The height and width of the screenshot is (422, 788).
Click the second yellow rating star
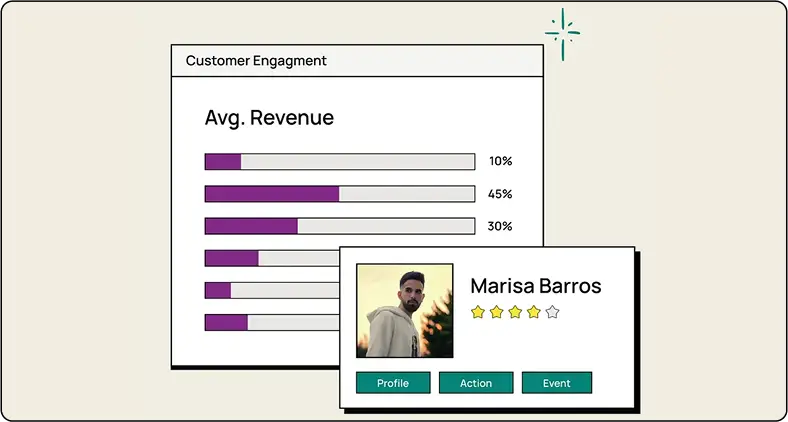(x=497, y=312)
